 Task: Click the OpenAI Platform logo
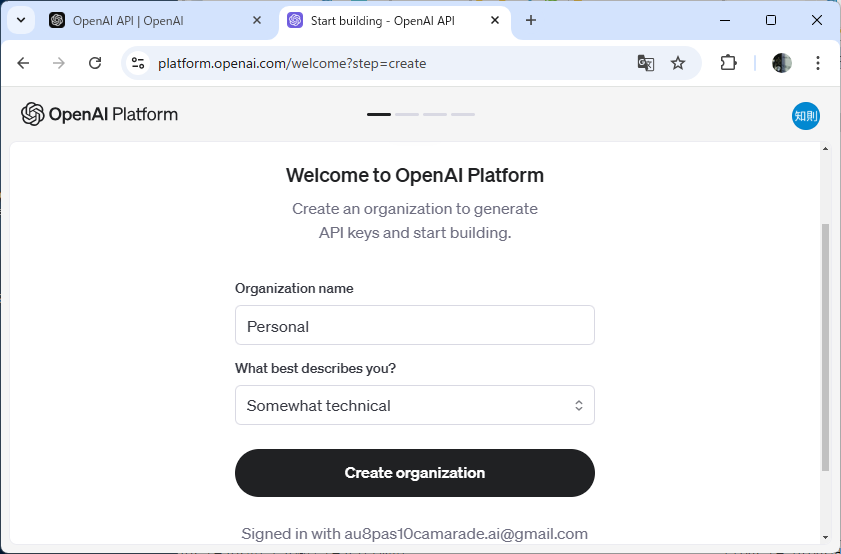click(99, 114)
